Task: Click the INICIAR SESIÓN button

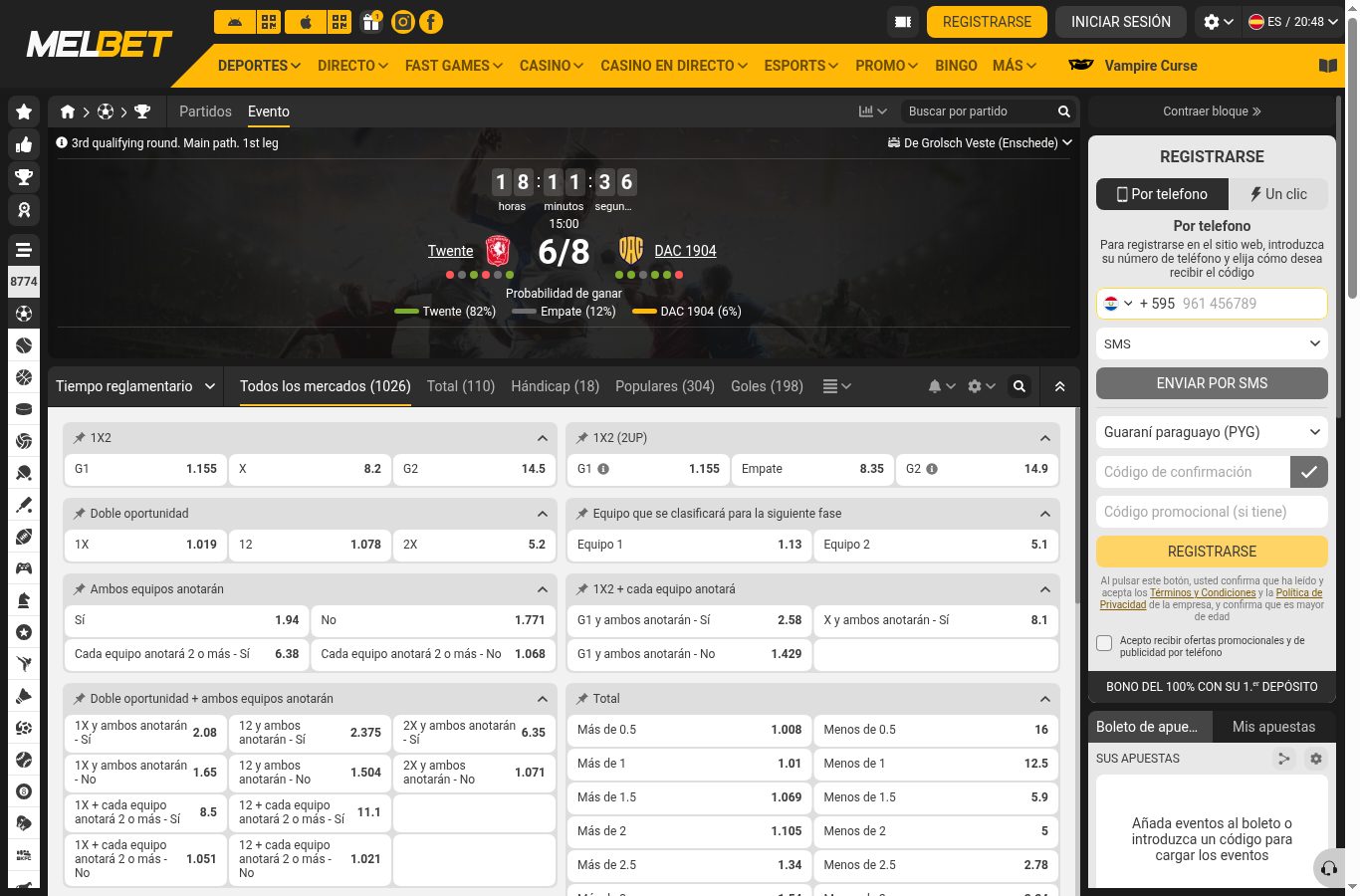Action: [1120, 22]
